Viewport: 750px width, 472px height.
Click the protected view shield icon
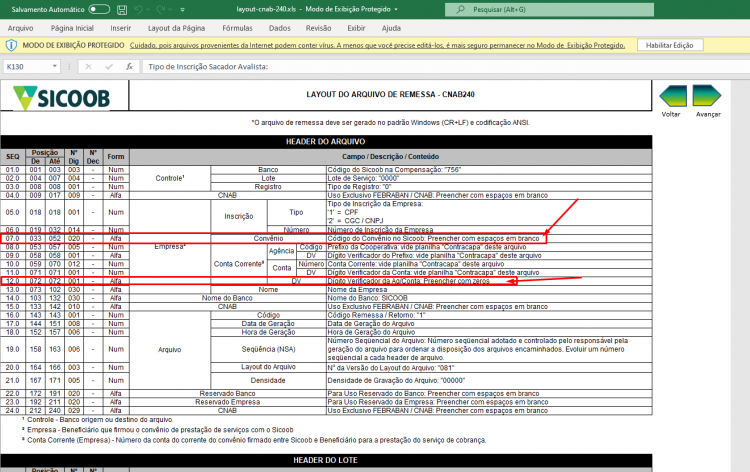point(11,45)
